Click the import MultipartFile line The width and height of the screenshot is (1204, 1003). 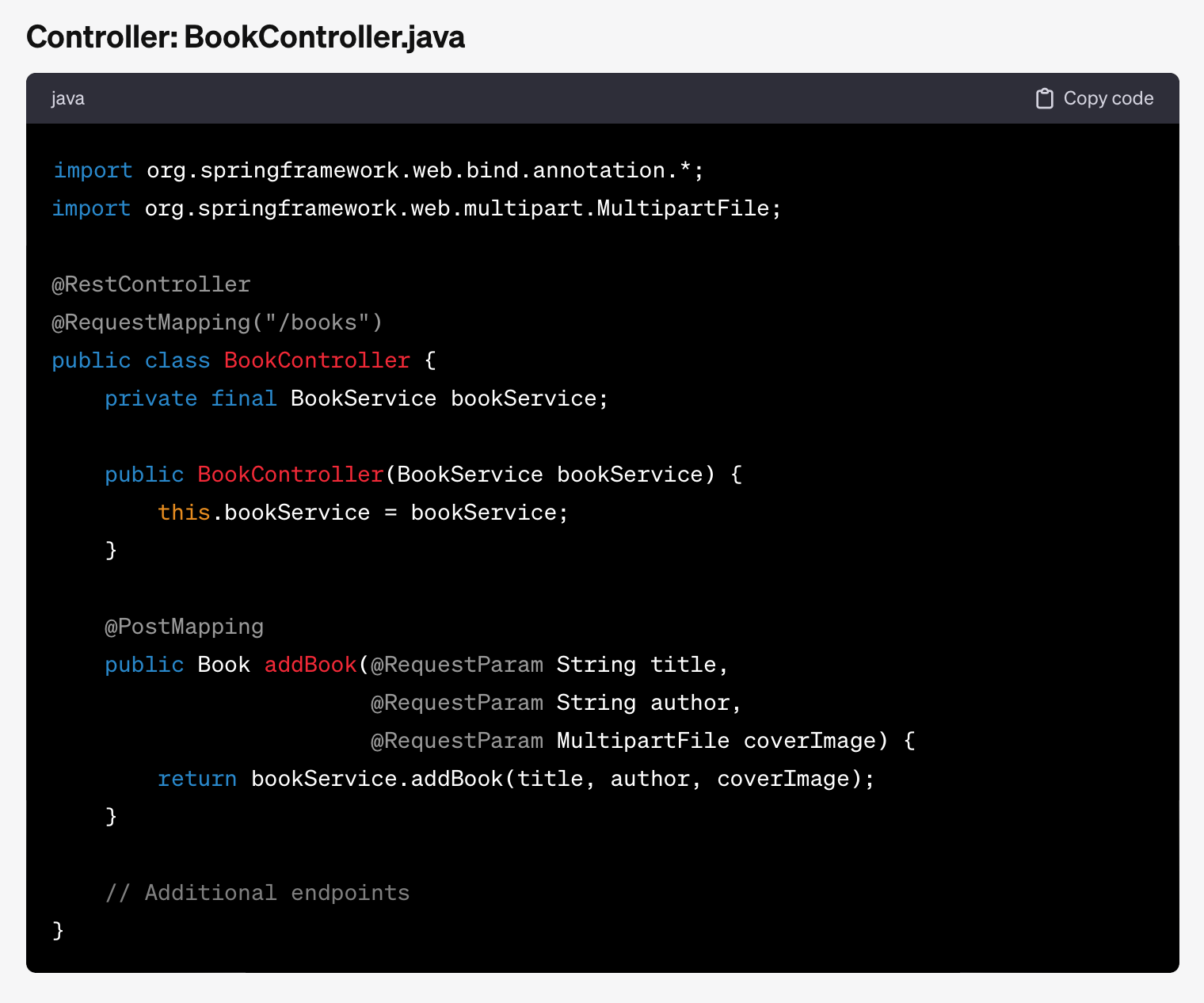tap(417, 208)
